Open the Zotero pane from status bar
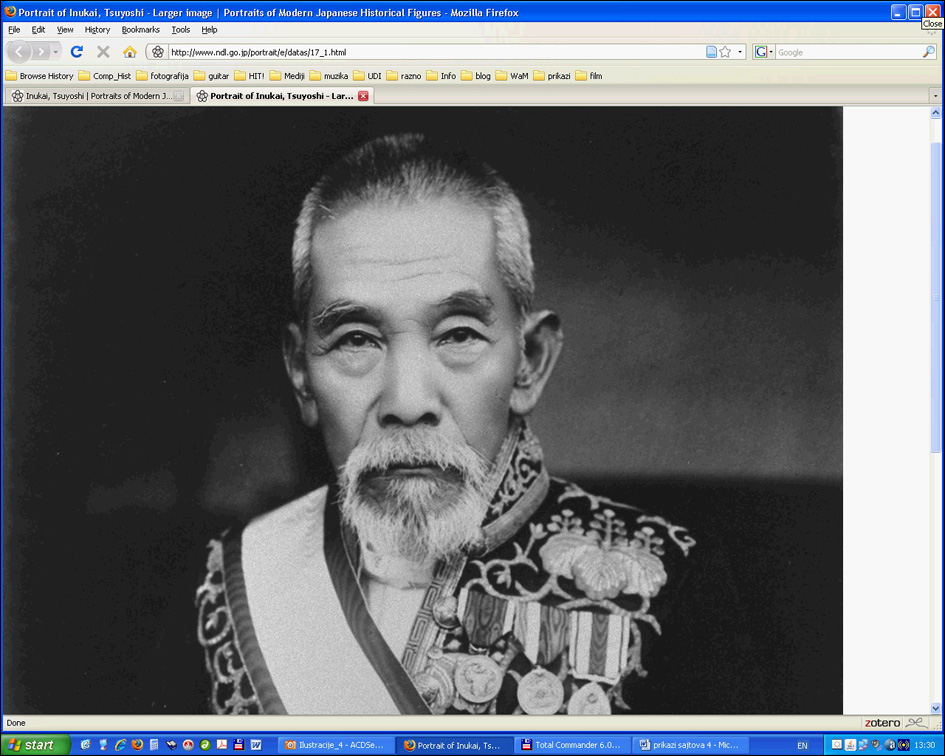Image resolution: width=945 pixels, height=756 pixels. click(881, 723)
